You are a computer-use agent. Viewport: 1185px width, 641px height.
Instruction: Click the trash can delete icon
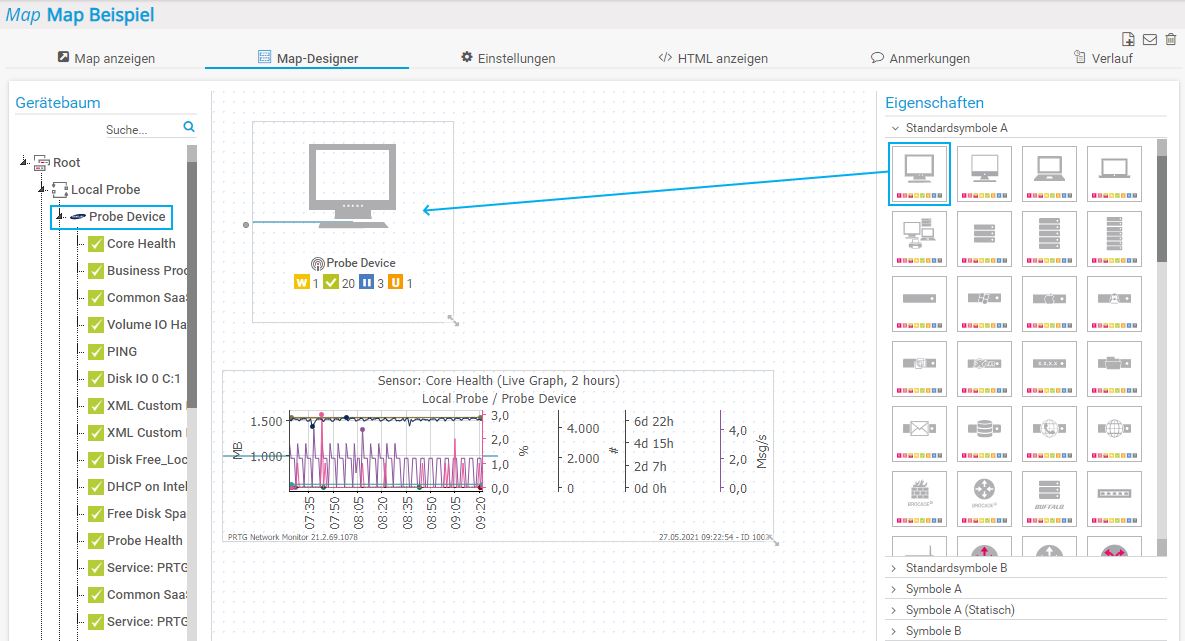(x=1170, y=40)
